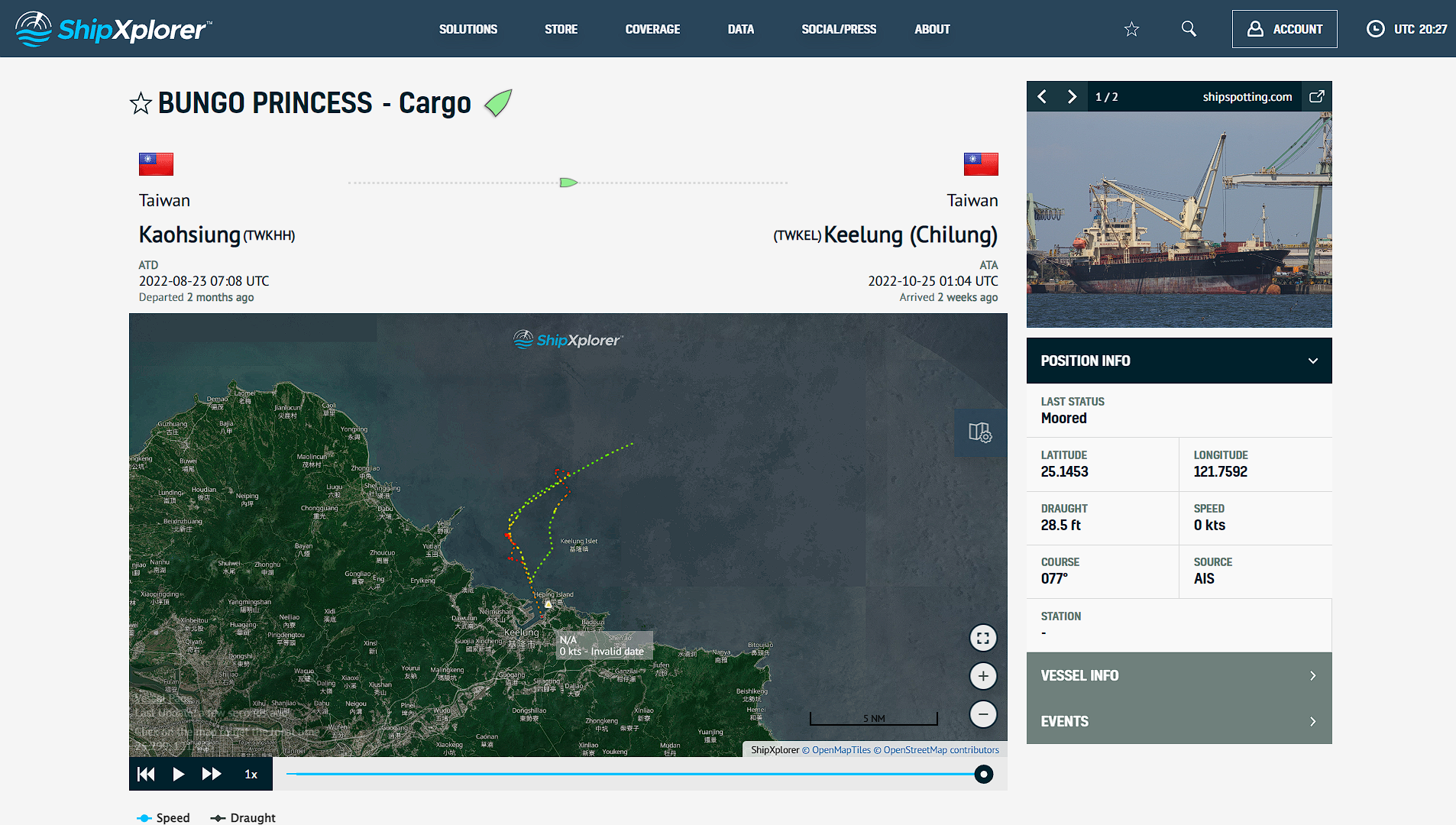The height and width of the screenshot is (825, 1456).
Task: Open photo source in external link
Action: pyautogui.click(x=1316, y=97)
